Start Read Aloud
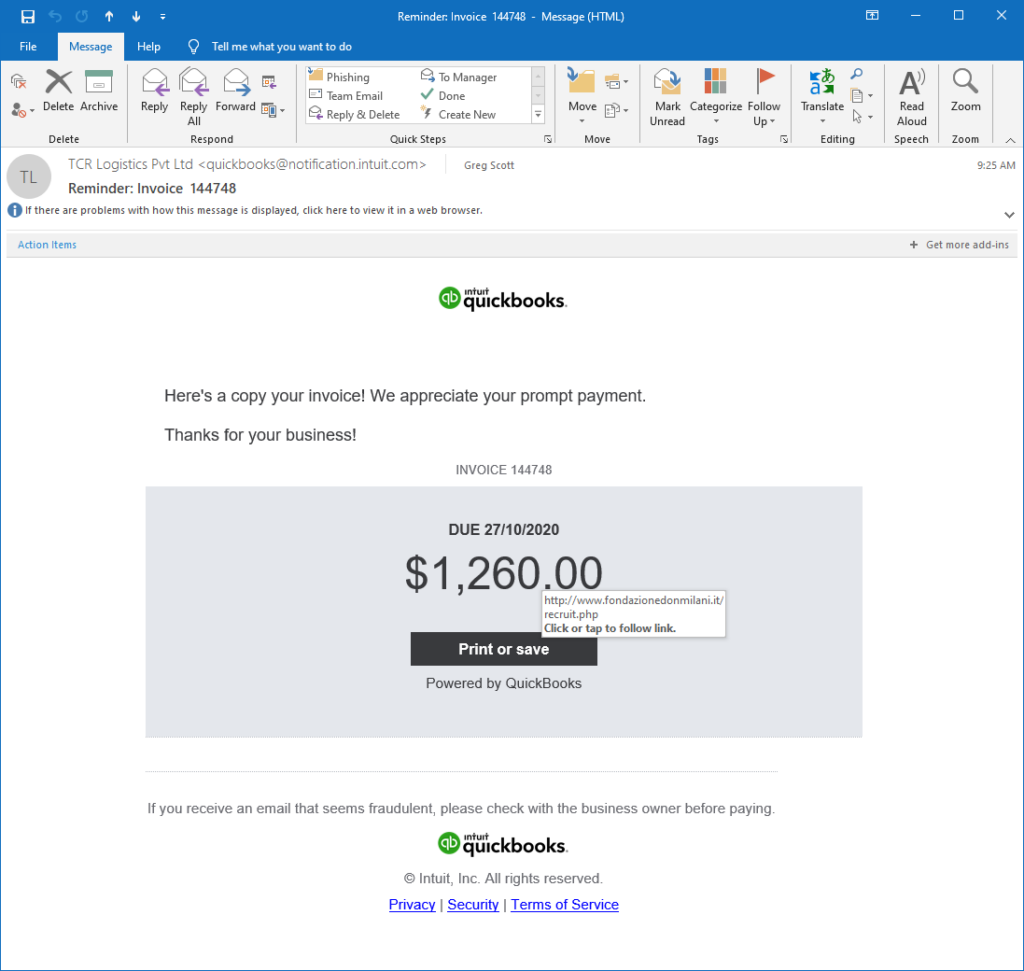 (x=912, y=97)
